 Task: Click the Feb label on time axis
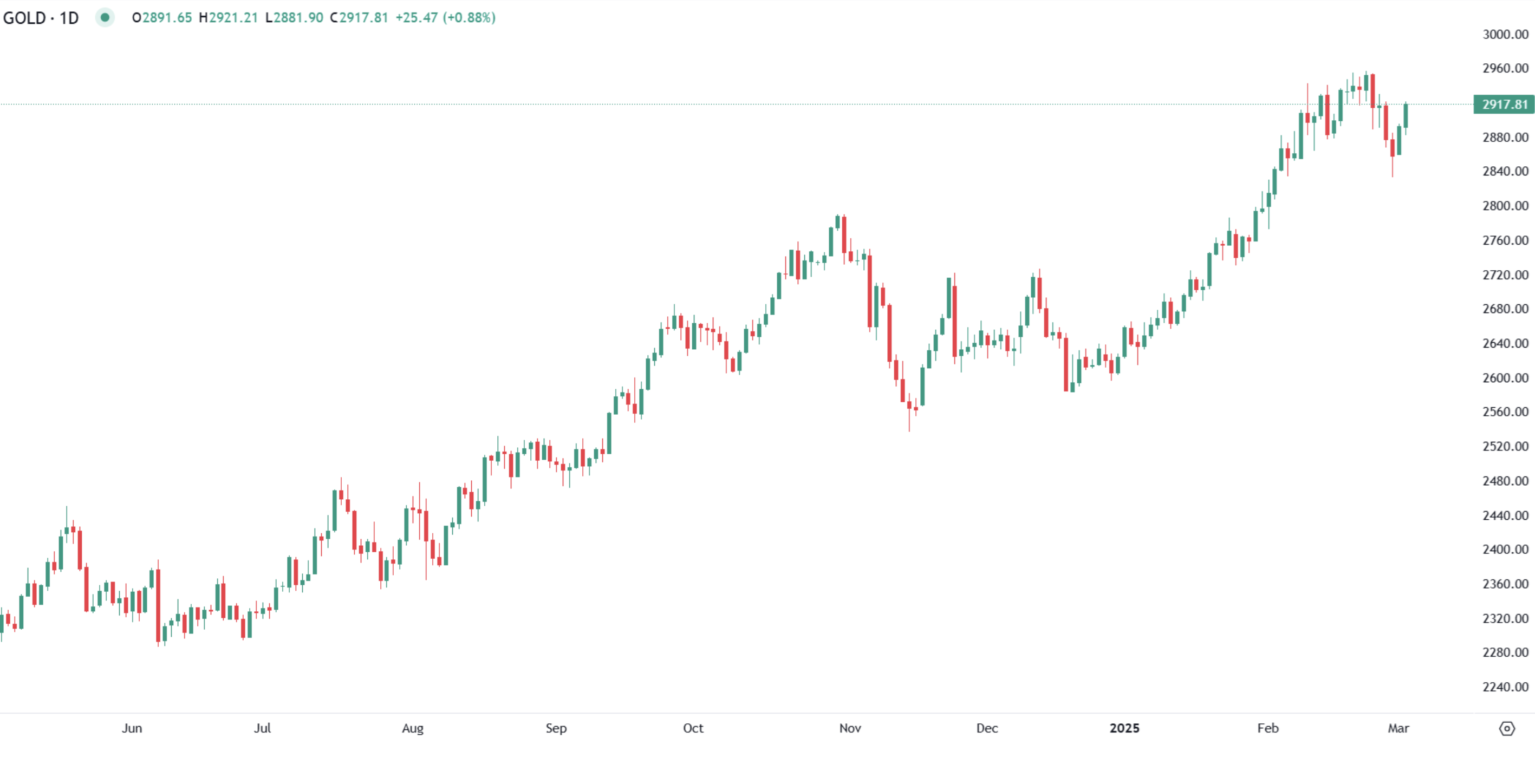(x=1267, y=728)
